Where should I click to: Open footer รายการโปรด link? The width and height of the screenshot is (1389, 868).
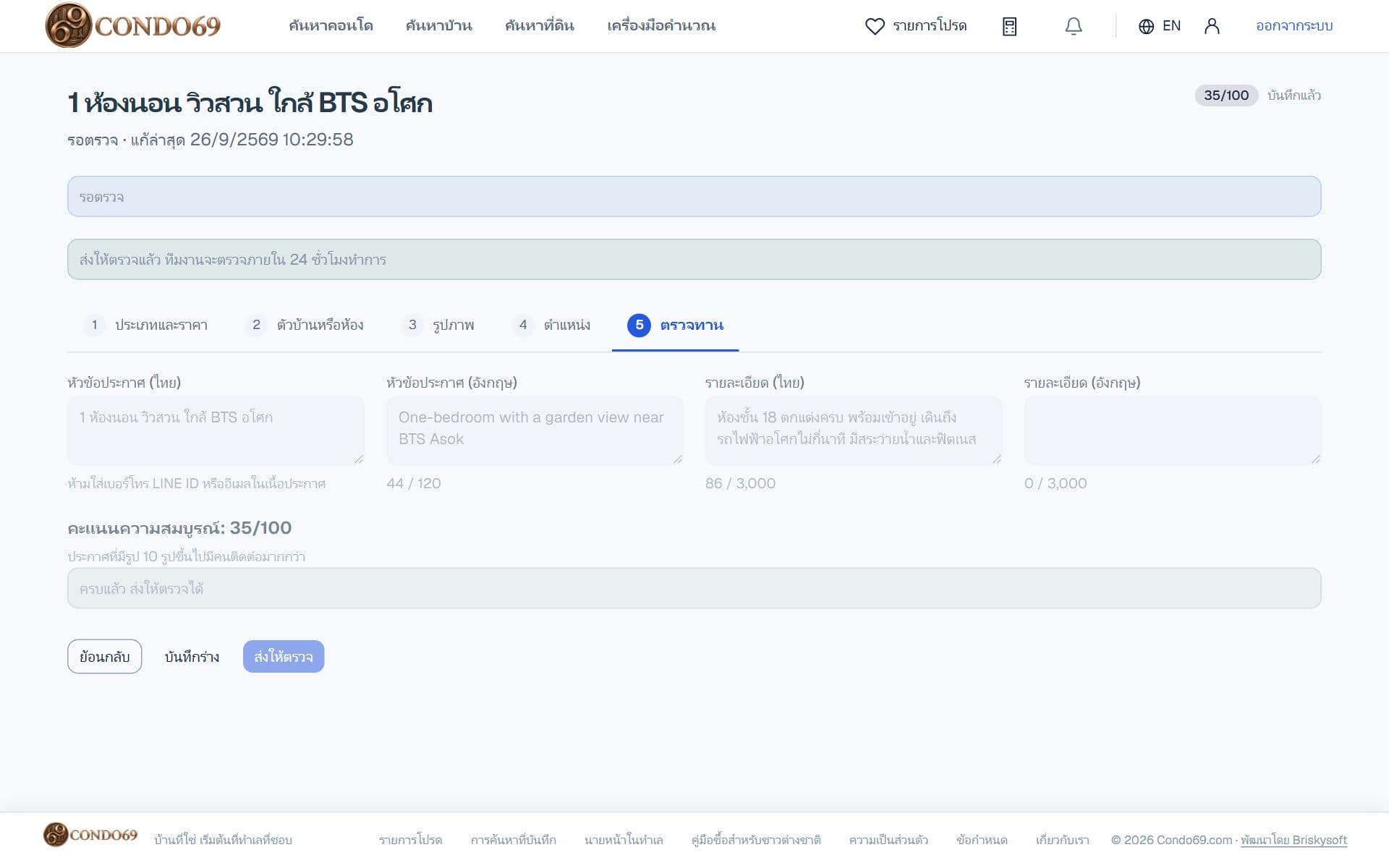[x=410, y=841]
